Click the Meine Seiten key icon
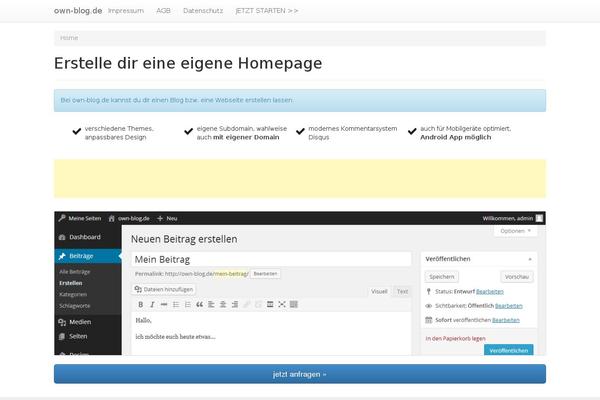Image resolution: width=600 pixels, height=400 pixels. (x=62, y=218)
